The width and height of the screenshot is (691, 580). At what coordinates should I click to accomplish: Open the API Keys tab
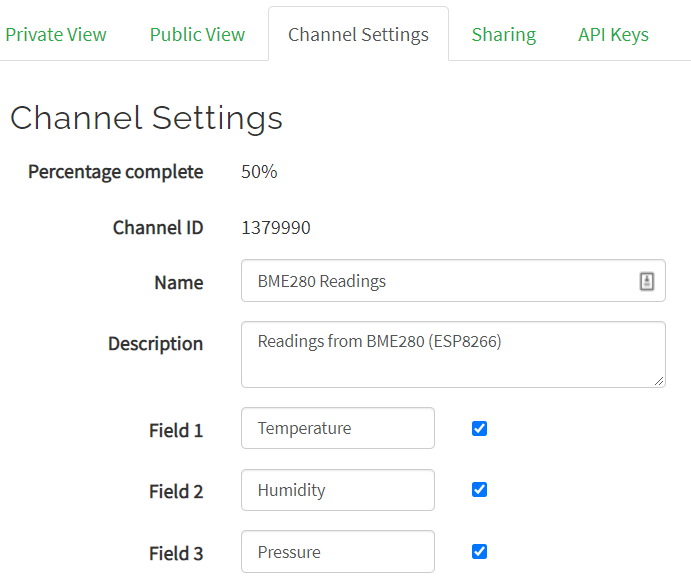[x=613, y=34]
